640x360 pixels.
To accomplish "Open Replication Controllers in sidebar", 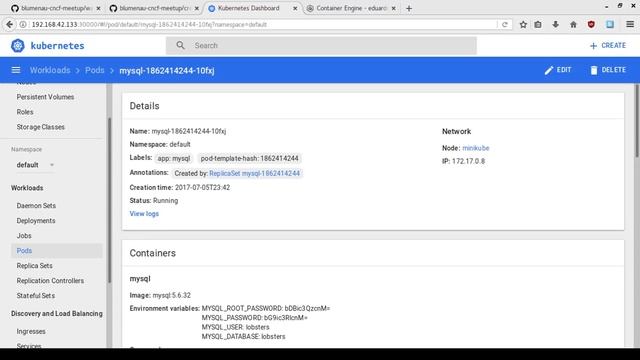I will click(50, 281).
